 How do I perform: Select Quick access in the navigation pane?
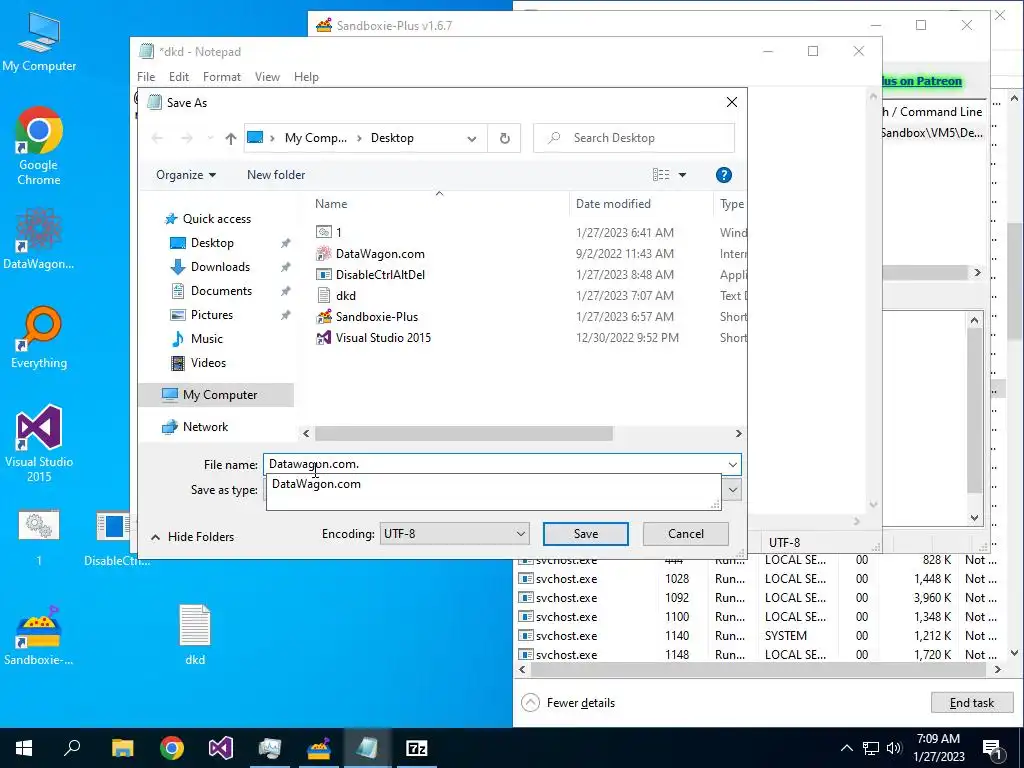point(216,219)
